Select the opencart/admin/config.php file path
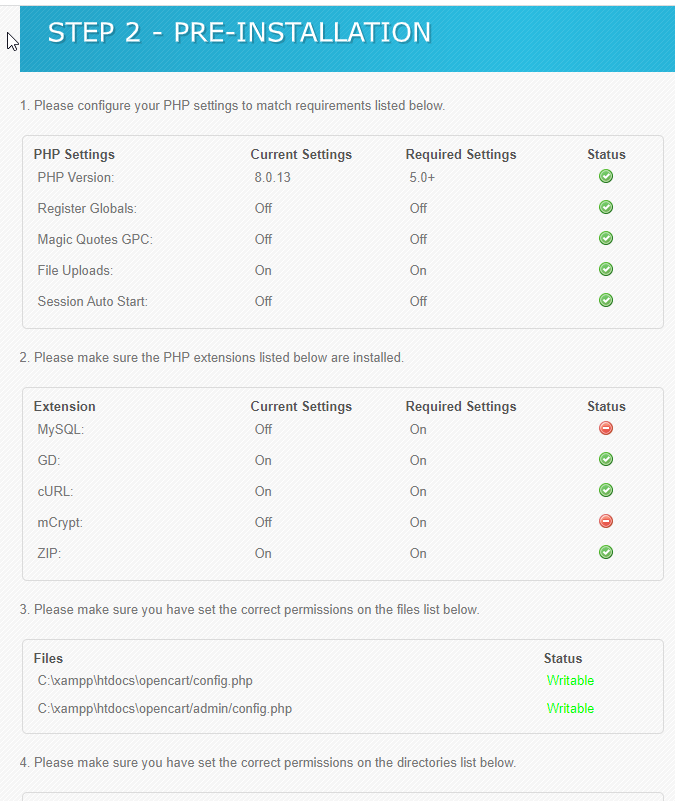675x801 pixels. tap(165, 709)
